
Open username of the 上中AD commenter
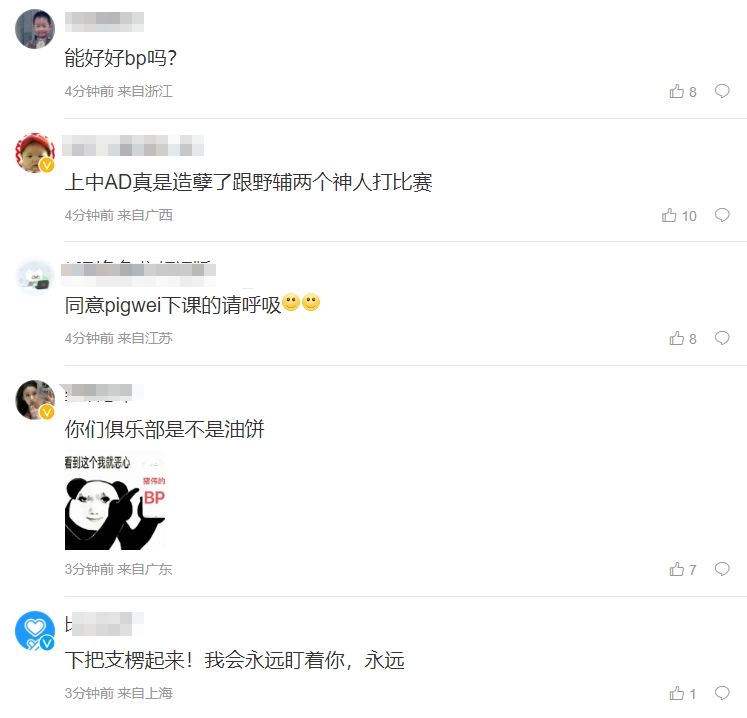(x=133, y=145)
